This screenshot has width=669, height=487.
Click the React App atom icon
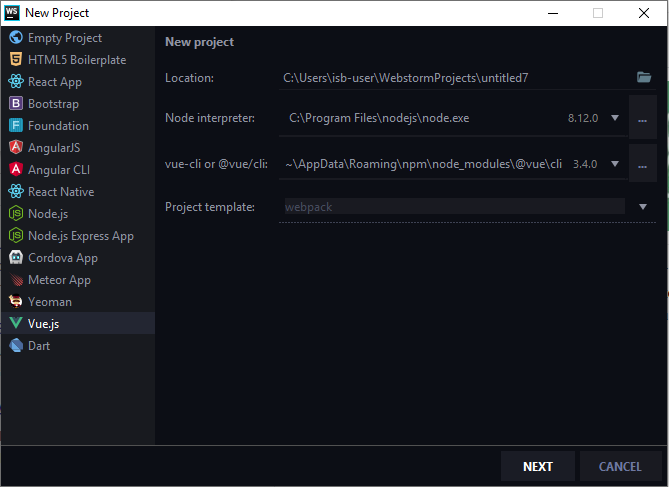point(16,82)
